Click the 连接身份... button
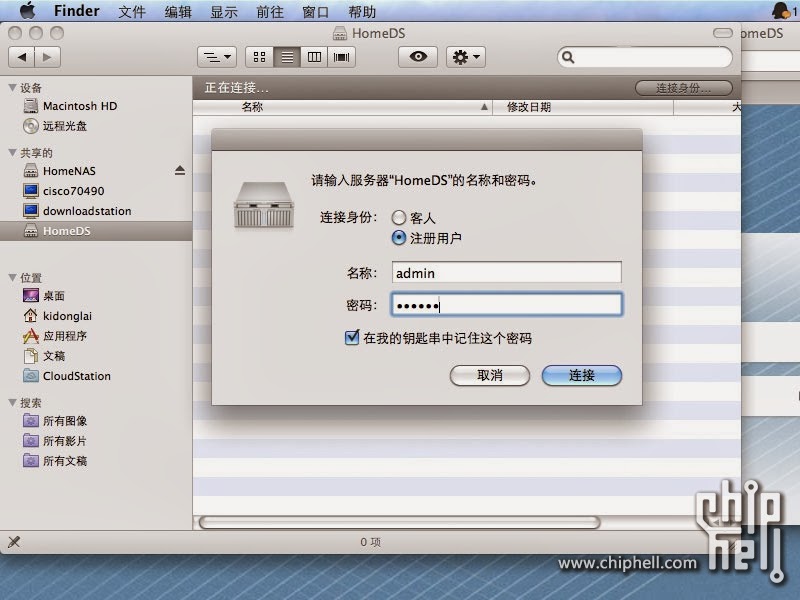The height and width of the screenshot is (600, 800). (684, 88)
